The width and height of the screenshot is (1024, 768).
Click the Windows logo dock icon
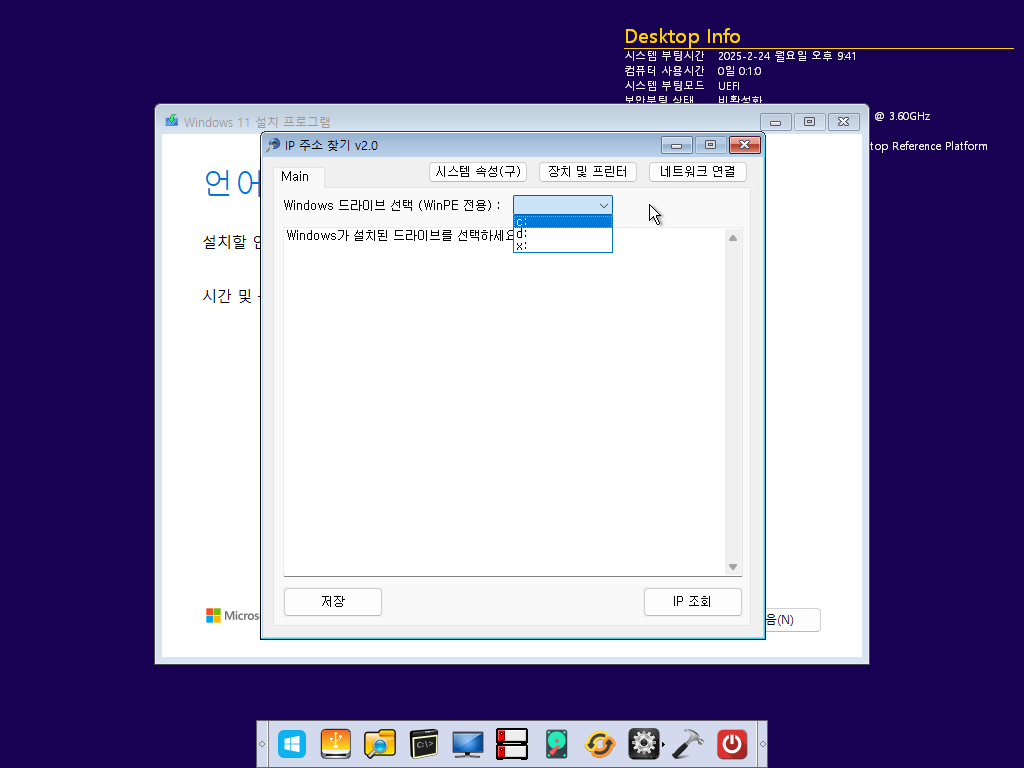point(292,744)
